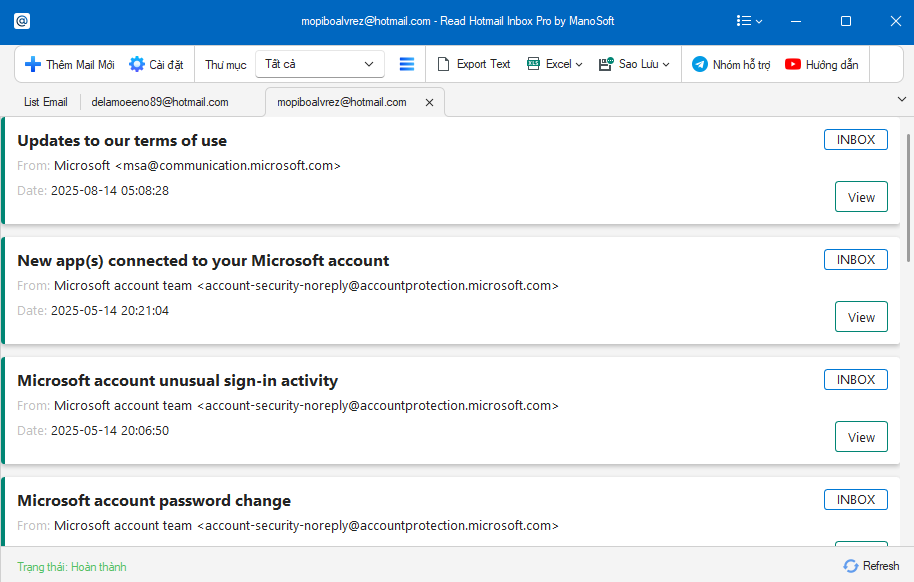Click date 2025-05-14 20:21:04
Viewport: 914px width, 582px height.
point(110,311)
